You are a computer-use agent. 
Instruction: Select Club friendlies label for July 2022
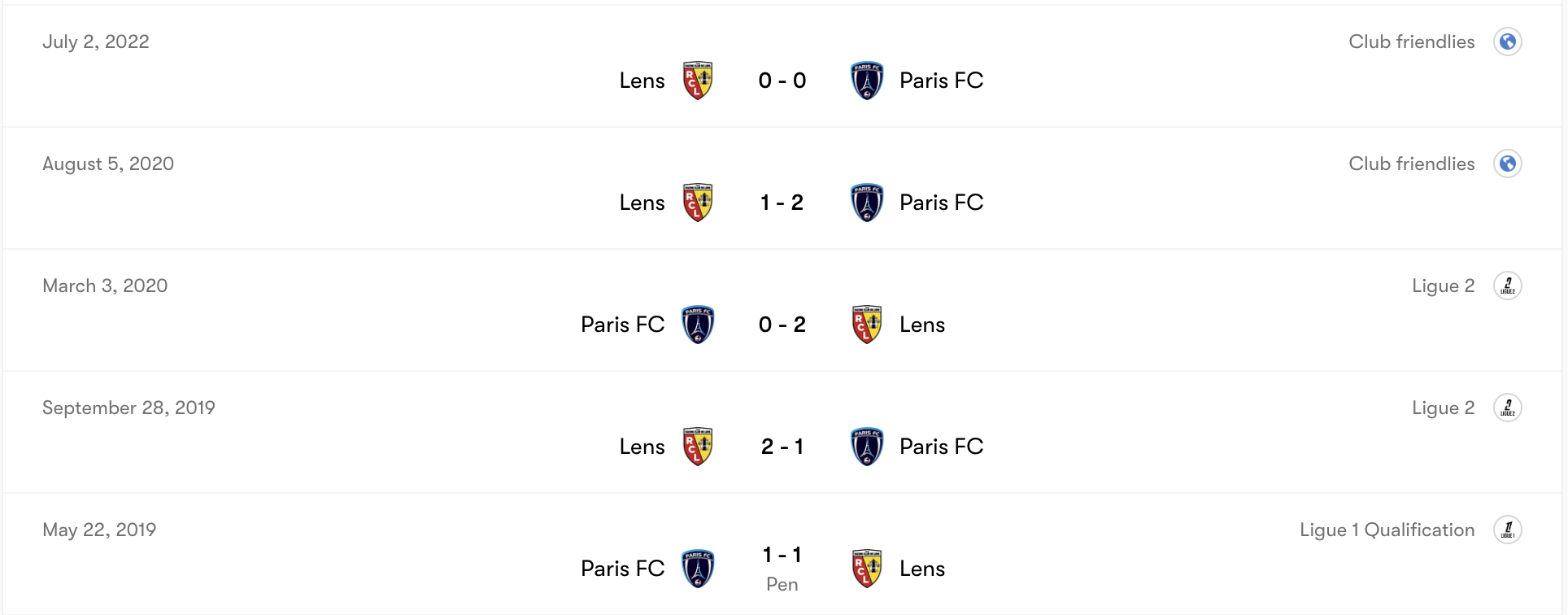tap(1411, 41)
